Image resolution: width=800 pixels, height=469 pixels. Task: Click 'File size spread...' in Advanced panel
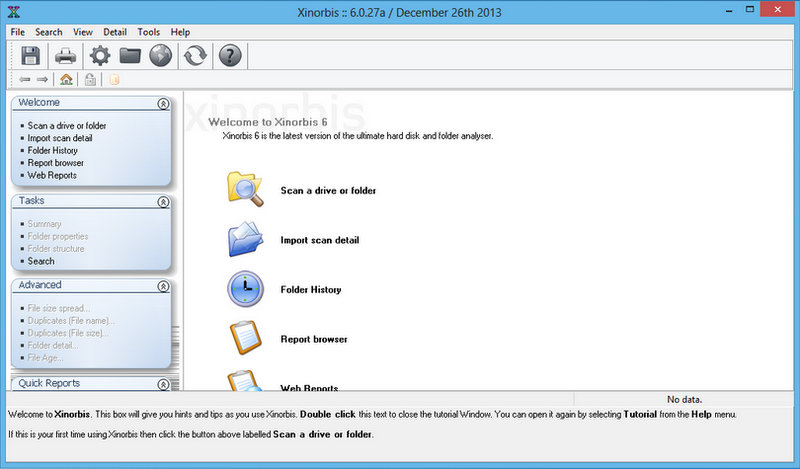59,308
